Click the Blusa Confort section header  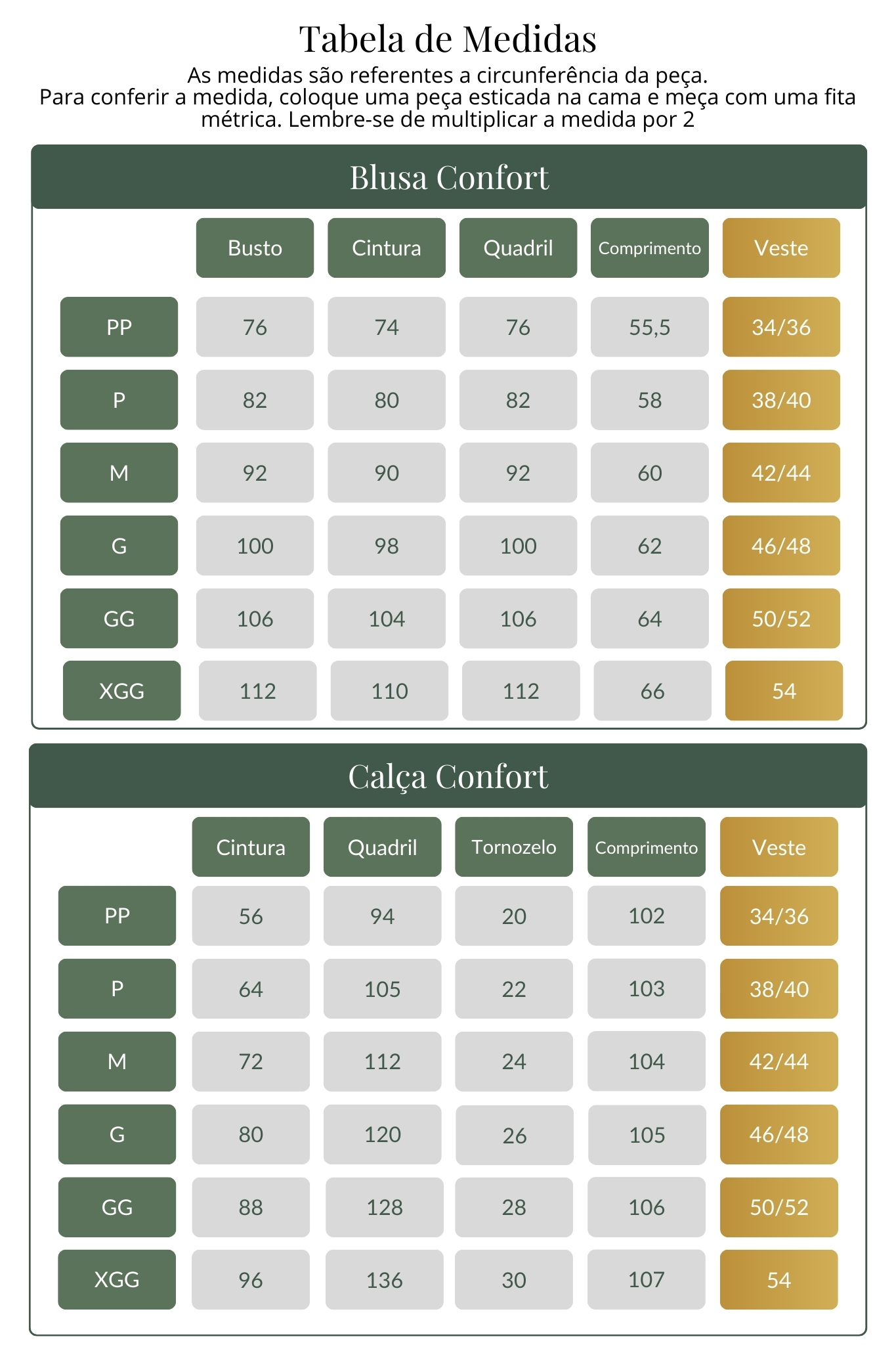[448, 177]
